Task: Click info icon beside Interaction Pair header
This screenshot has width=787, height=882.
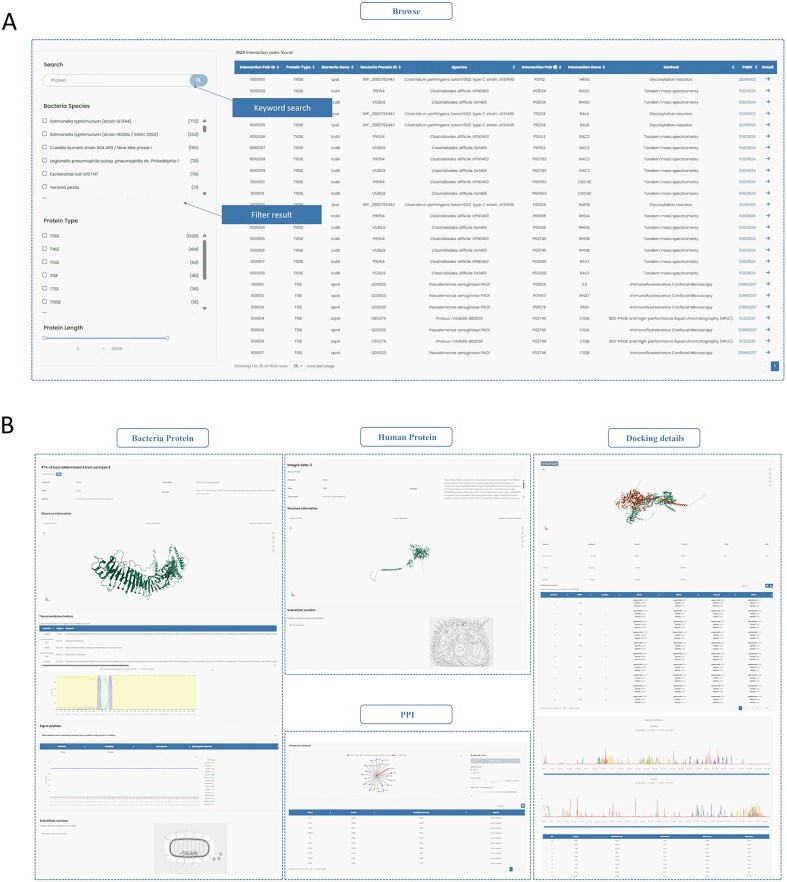Action: pyautogui.click(x=555, y=67)
